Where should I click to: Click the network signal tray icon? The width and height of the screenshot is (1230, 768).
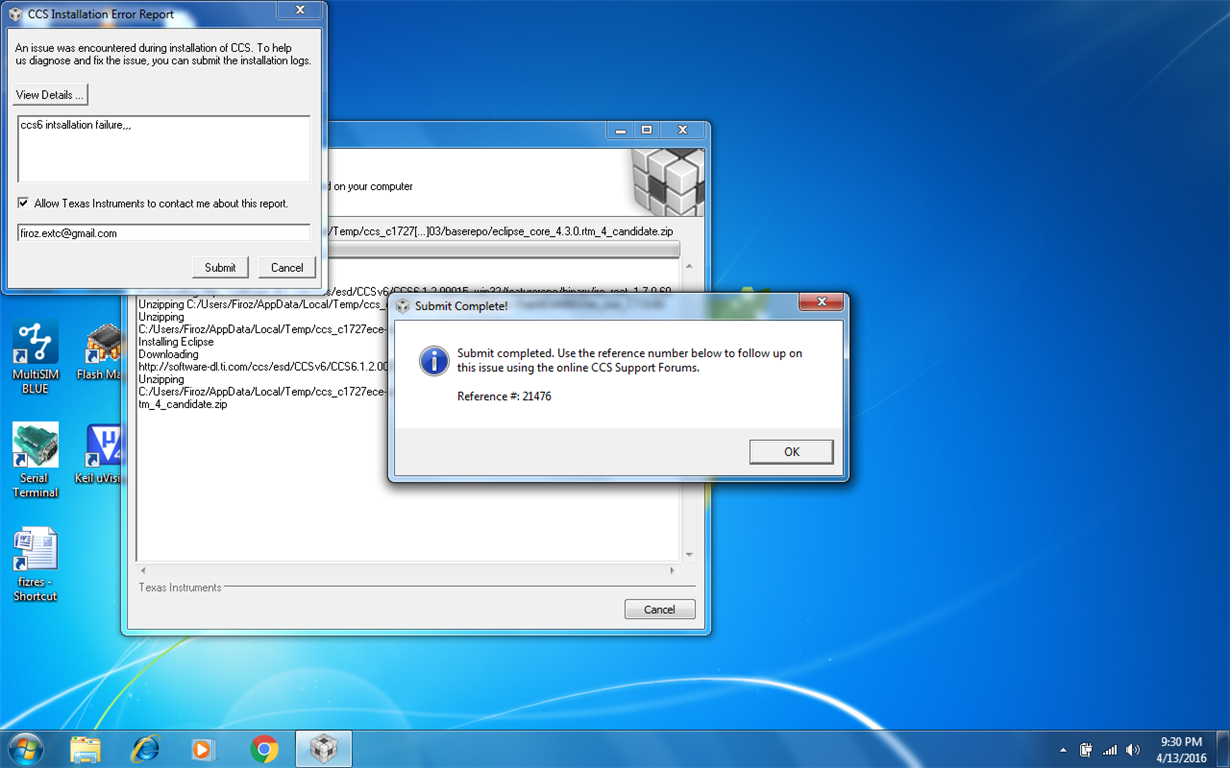click(1110, 750)
